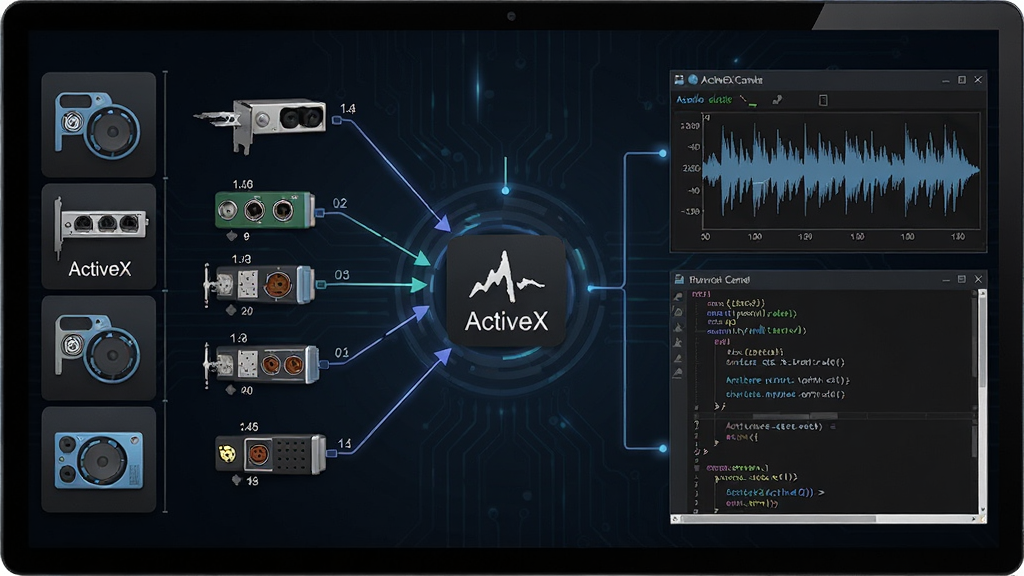Click the vertical scrollbar in the code window
This screenshot has width=1024, height=576.
point(982,402)
